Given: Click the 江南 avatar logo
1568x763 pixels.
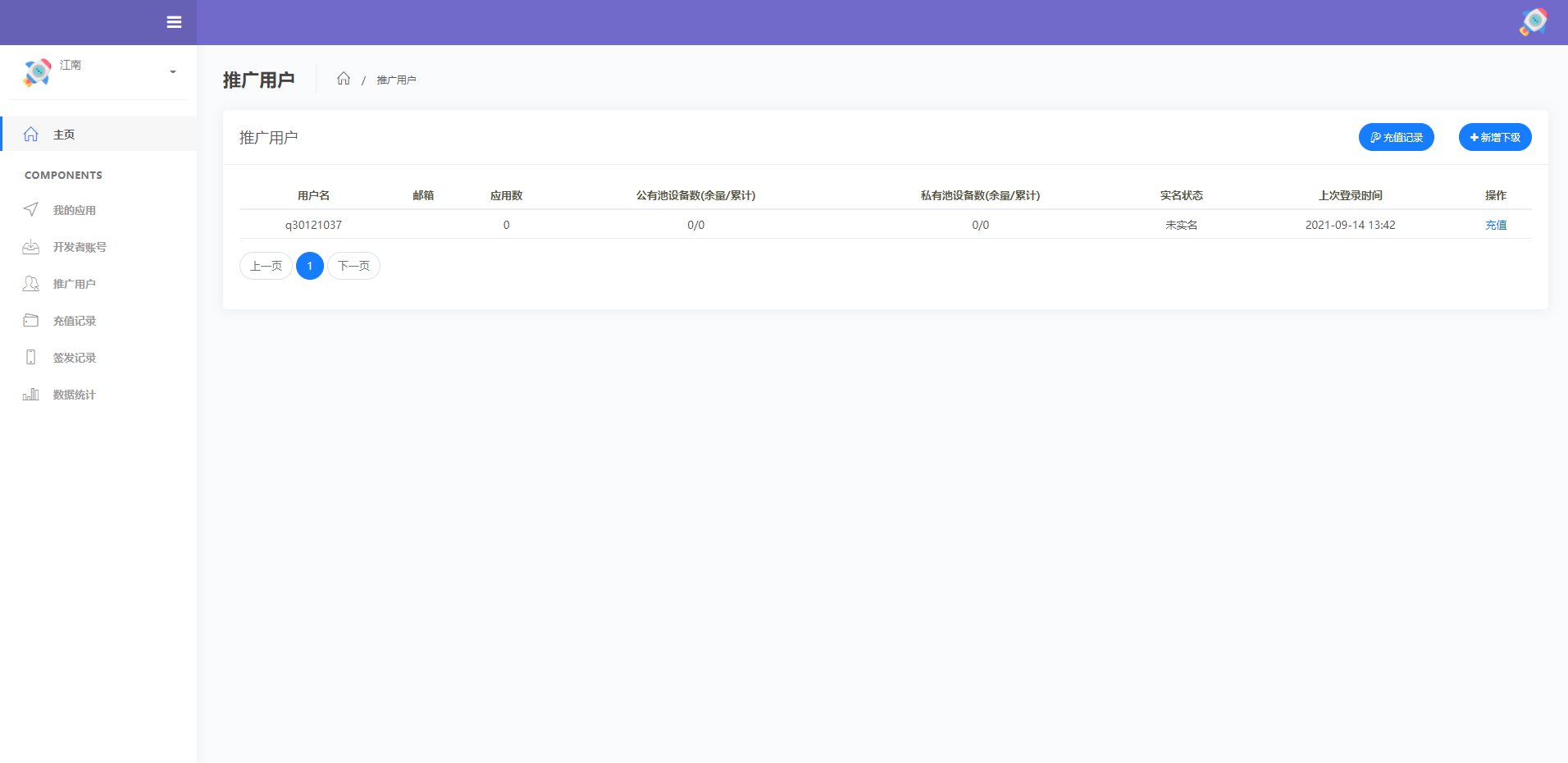Looking at the screenshot, I should click(36, 73).
